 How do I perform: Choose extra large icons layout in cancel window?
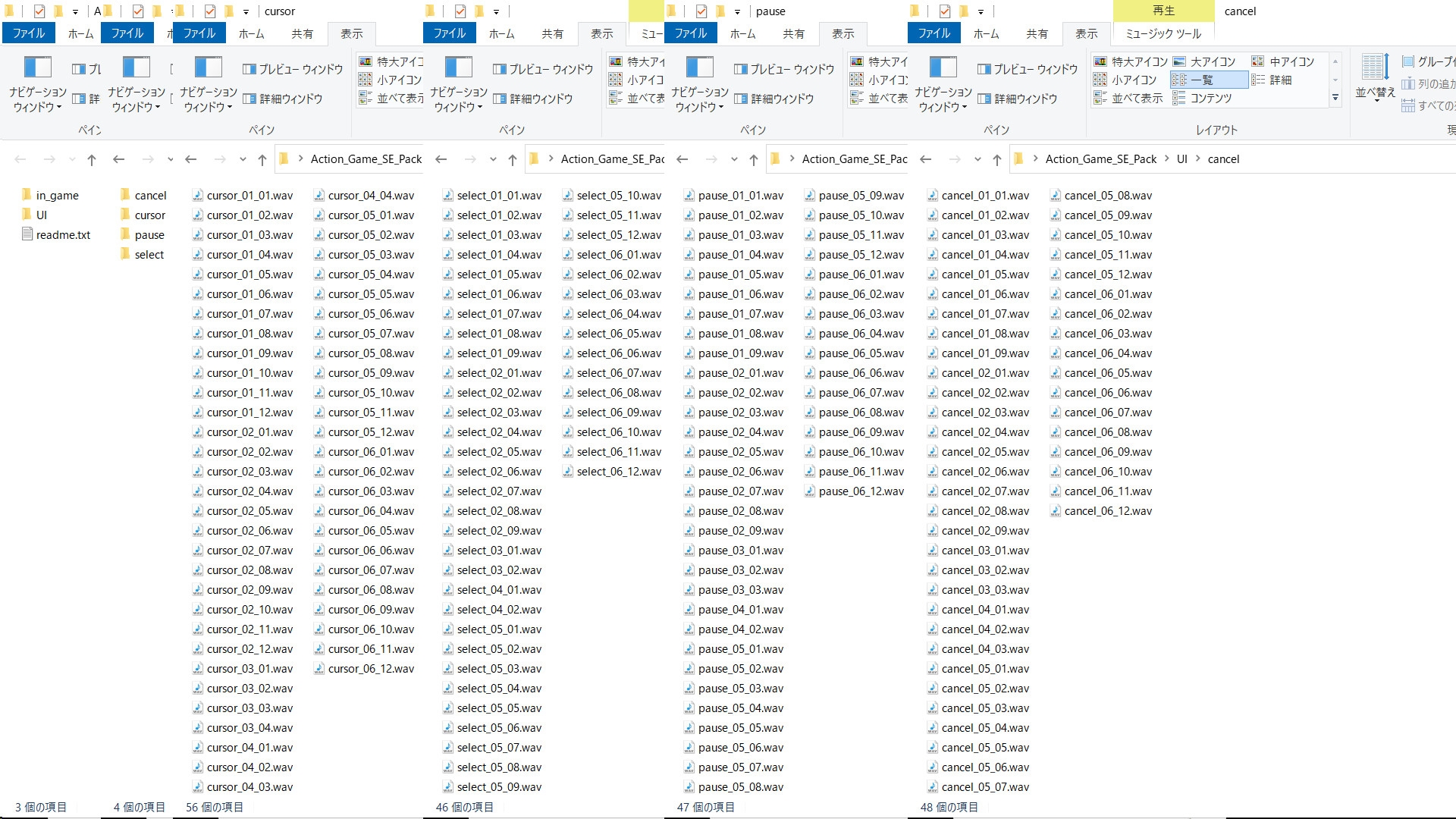tap(1131, 61)
